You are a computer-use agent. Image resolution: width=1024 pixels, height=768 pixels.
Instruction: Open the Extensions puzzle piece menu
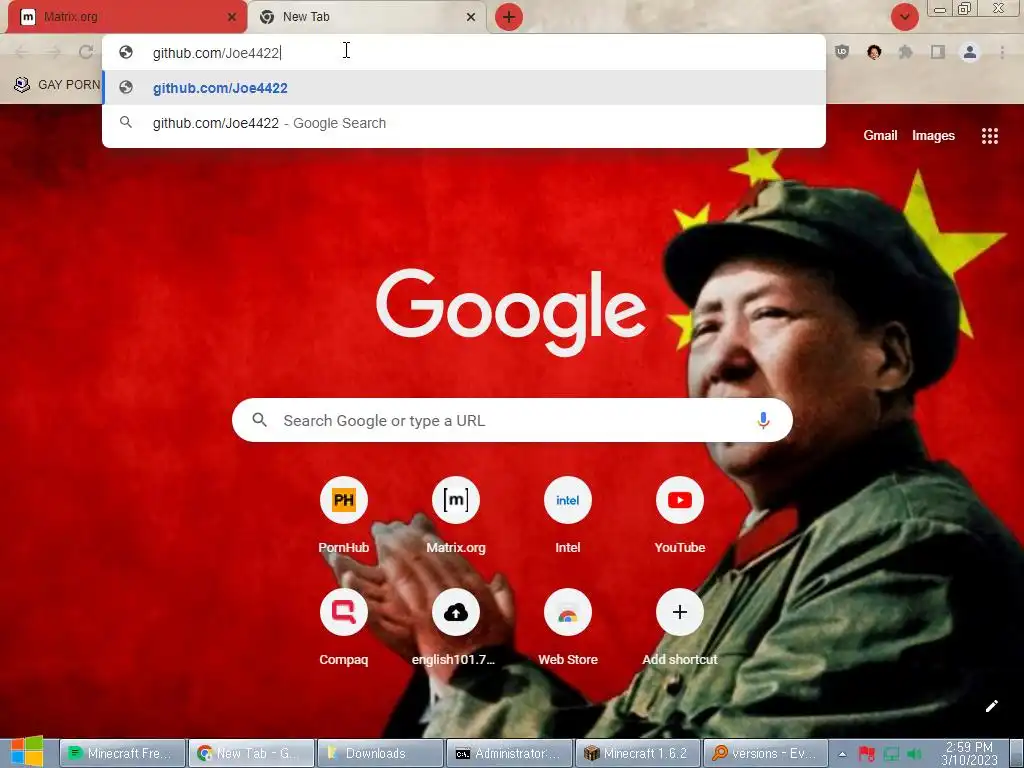point(905,52)
